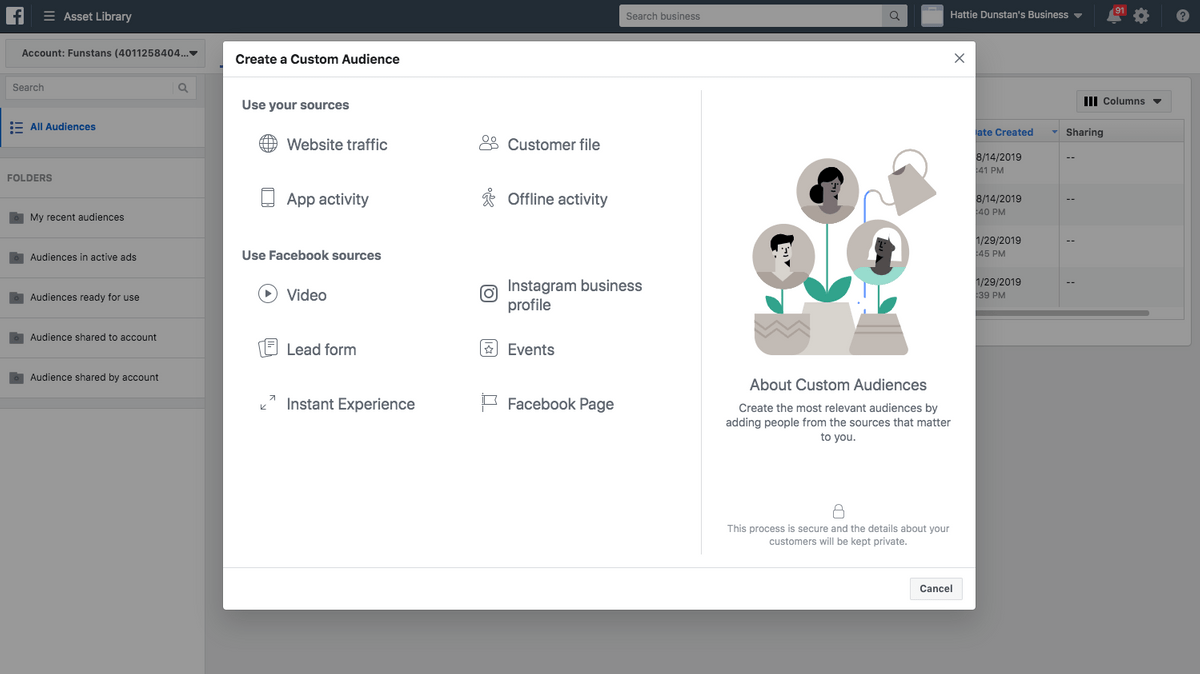Screen dimensions: 1200x674
Task: Click the Cancel button
Action: coord(936,589)
